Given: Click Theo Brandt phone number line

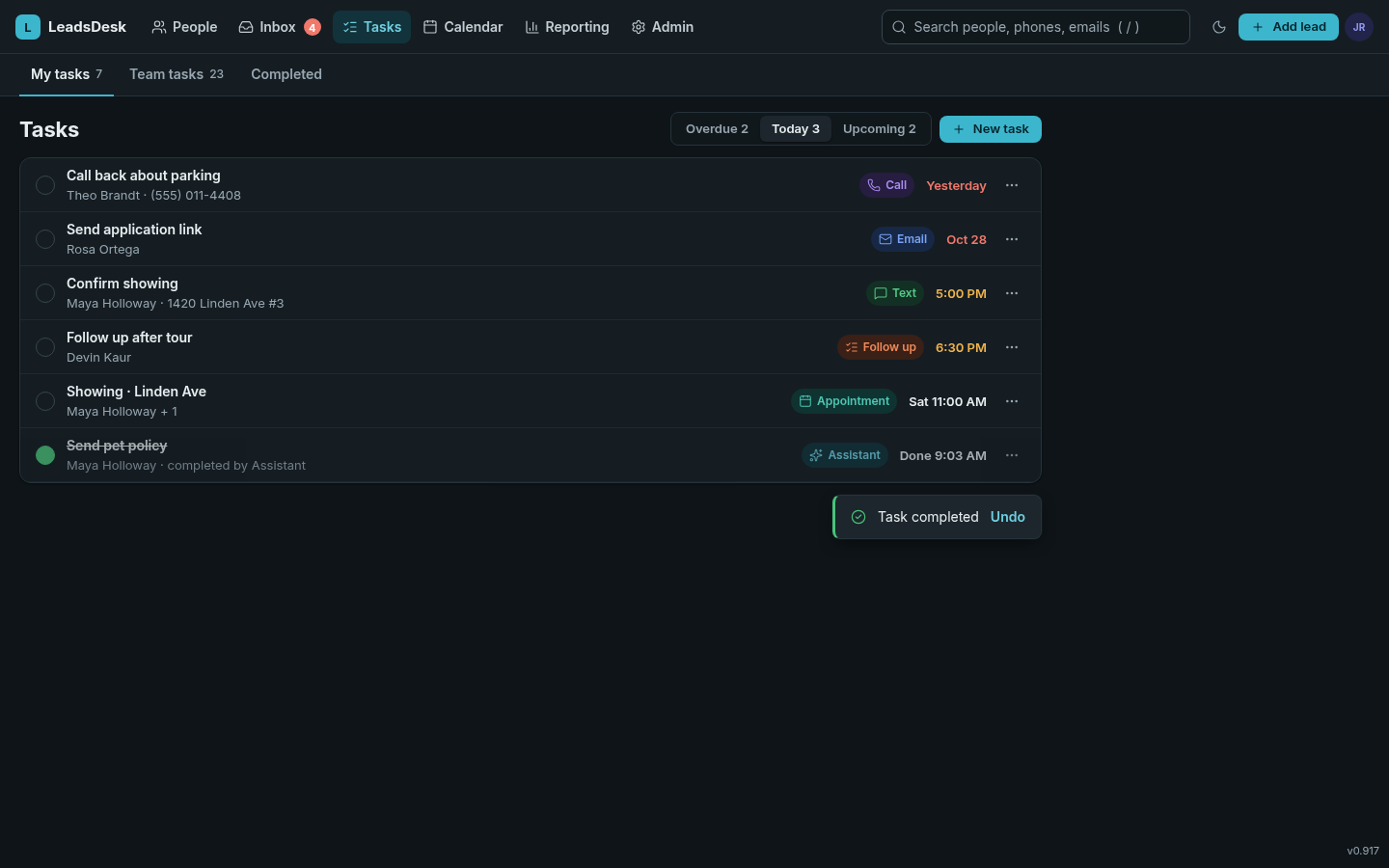Looking at the screenshot, I should pos(153,196).
